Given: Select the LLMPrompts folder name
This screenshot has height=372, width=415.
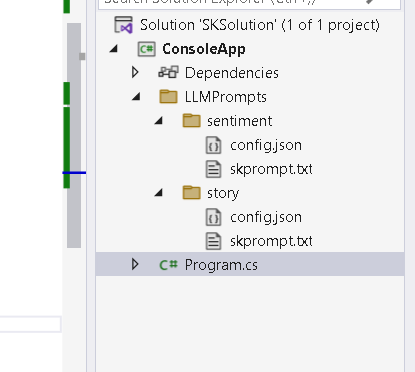Looking at the screenshot, I should click(226, 97).
